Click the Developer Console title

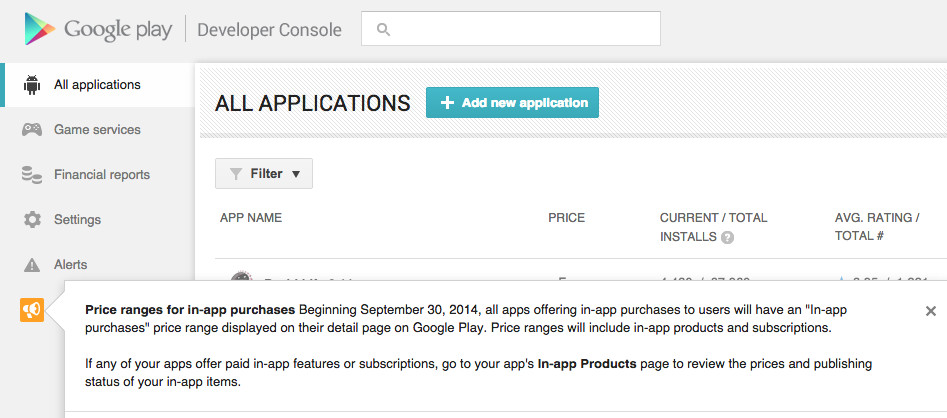(x=269, y=30)
